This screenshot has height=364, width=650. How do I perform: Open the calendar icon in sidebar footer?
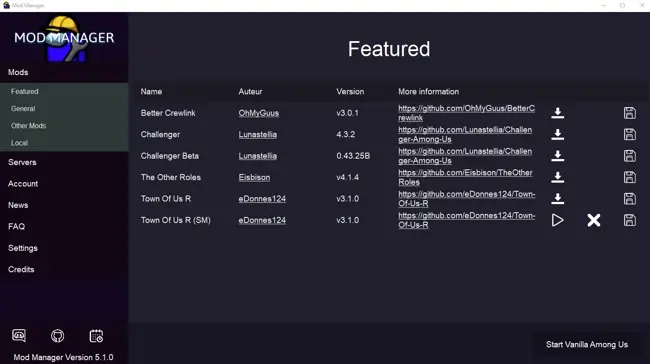click(96, 335)
